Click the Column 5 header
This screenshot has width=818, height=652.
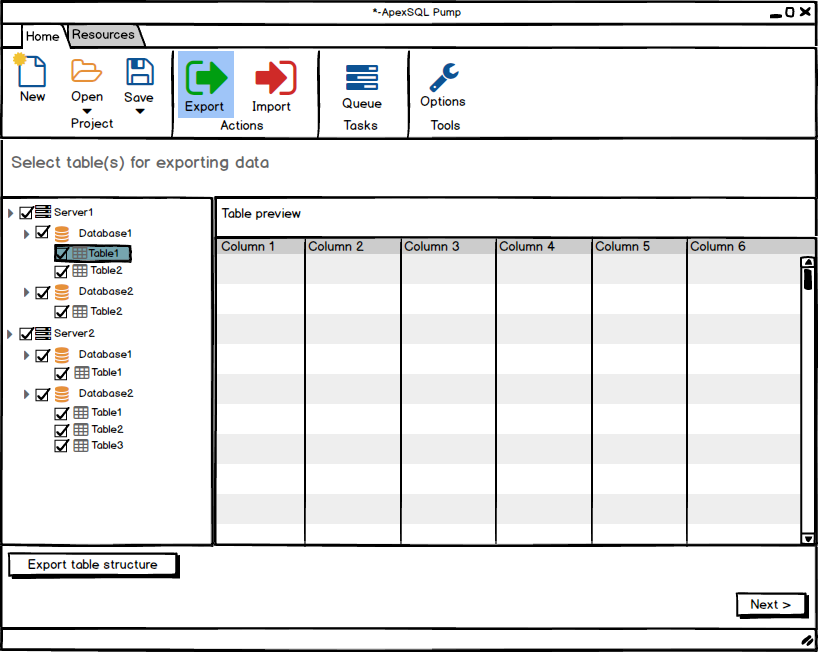(x=640, y=247)
